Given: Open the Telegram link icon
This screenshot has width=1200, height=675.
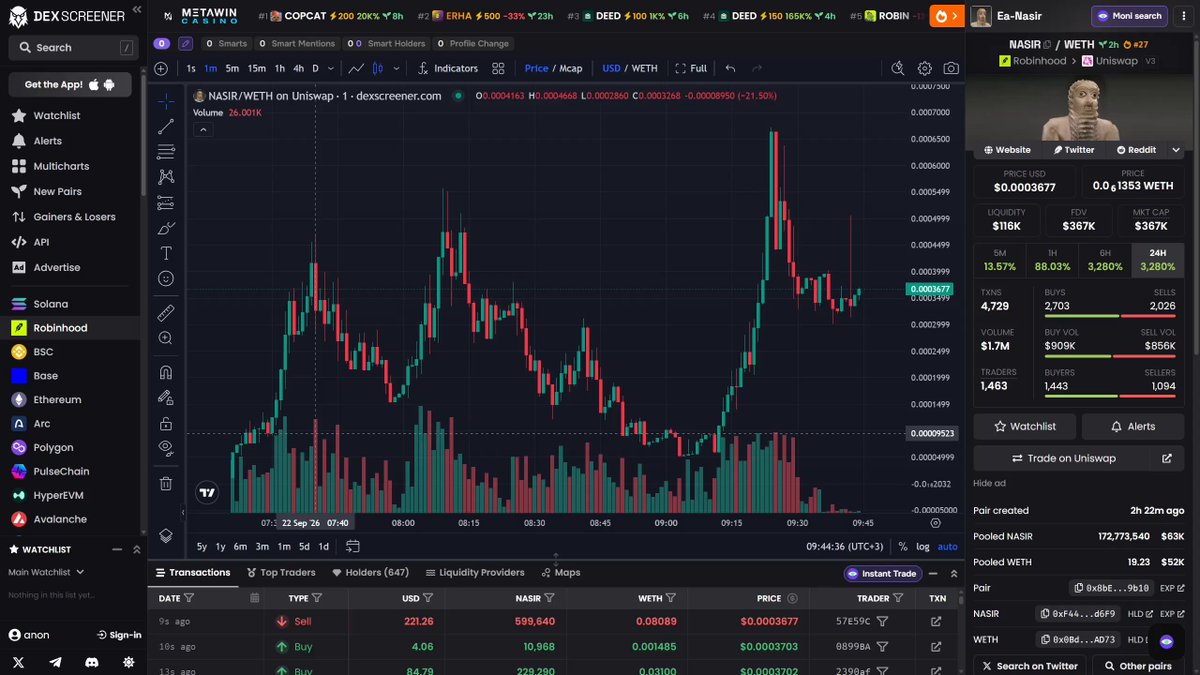Looking at the screenshot, I should click(55, 662).
